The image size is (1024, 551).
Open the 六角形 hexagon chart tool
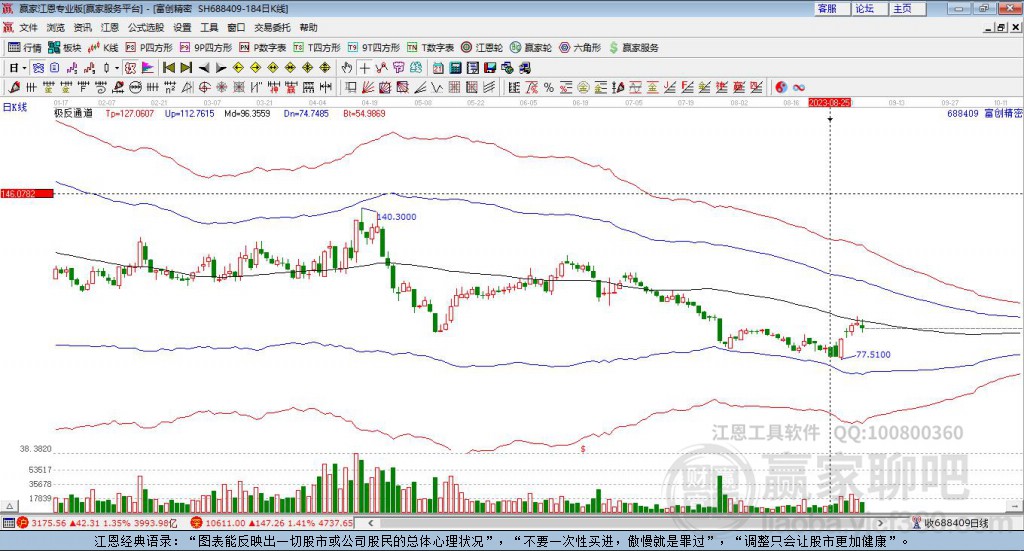[x=580, y=48]
